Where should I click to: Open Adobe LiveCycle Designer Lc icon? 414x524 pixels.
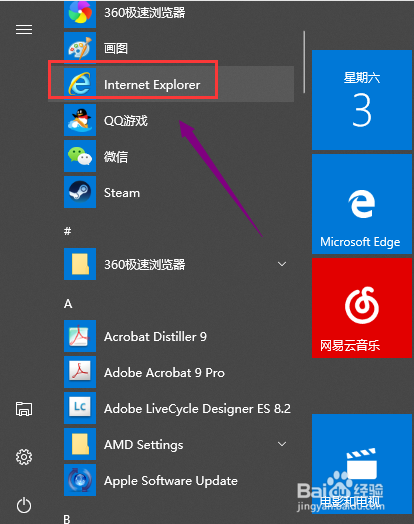point(80,408)
